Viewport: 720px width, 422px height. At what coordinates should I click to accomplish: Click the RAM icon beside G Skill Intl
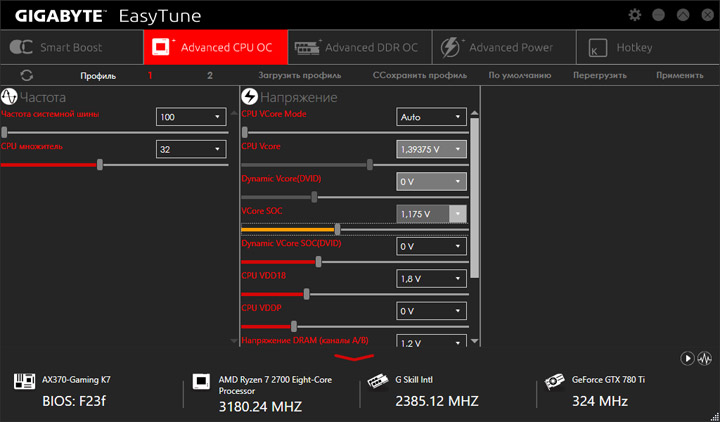point(378,381)
